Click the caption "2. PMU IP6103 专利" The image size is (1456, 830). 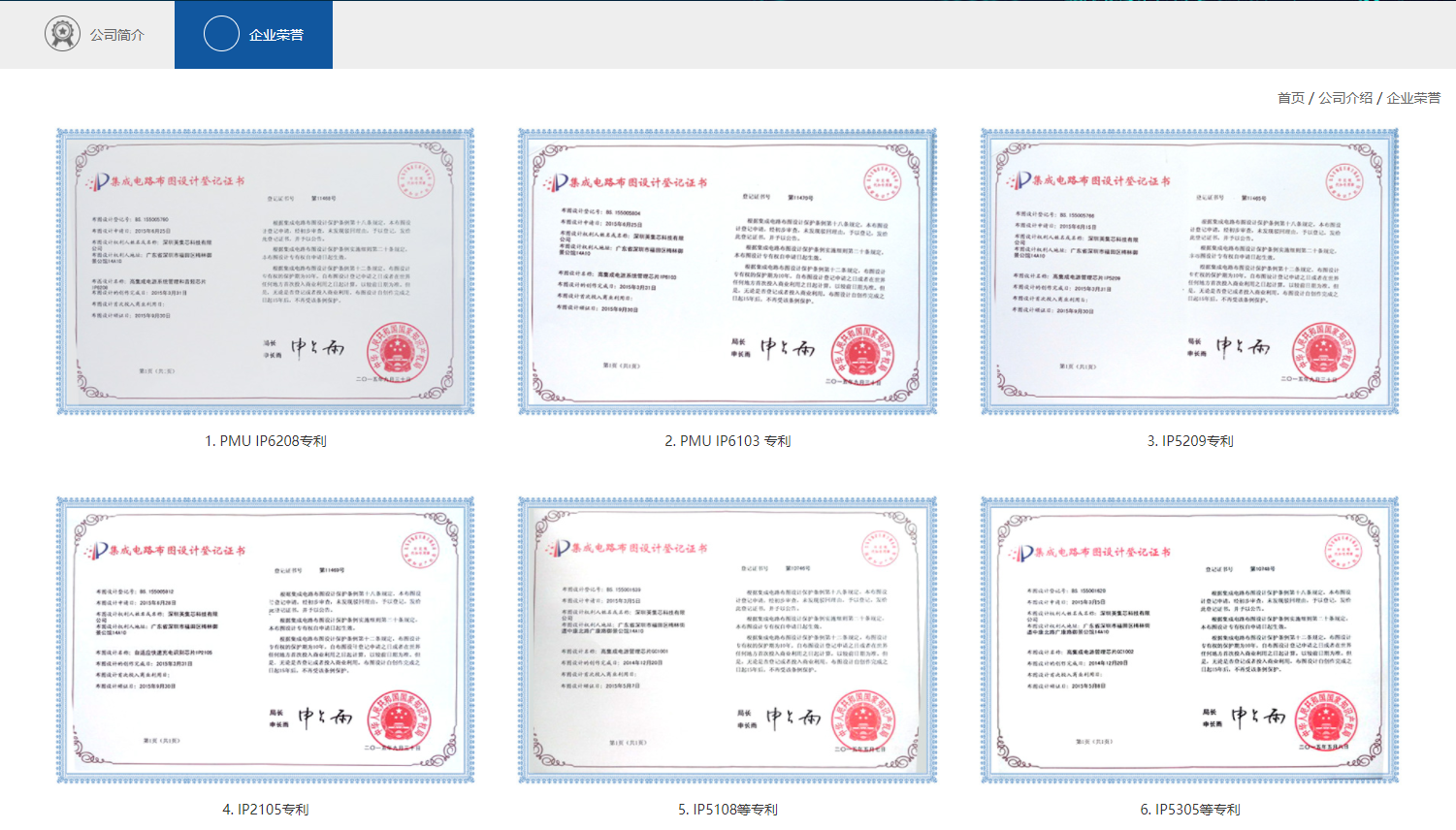tap(728, 441)
